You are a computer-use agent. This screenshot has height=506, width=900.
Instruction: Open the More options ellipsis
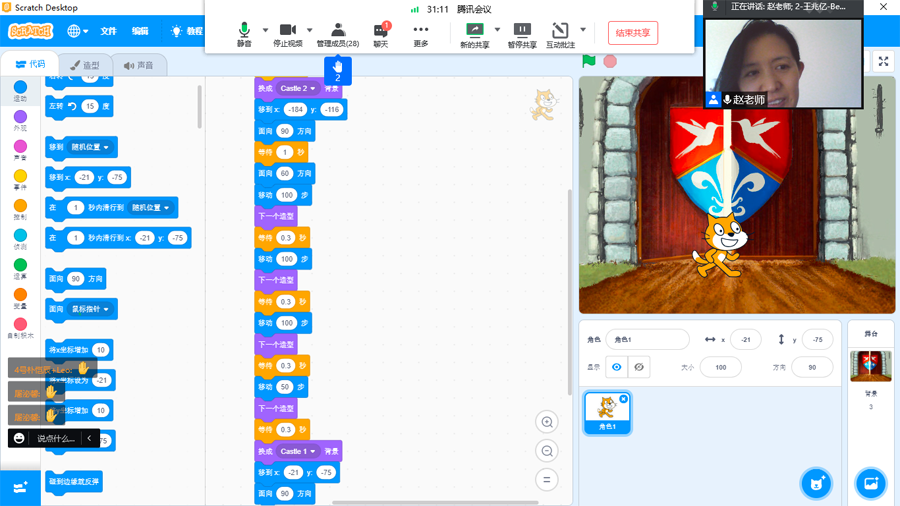[x=421, y=34]
